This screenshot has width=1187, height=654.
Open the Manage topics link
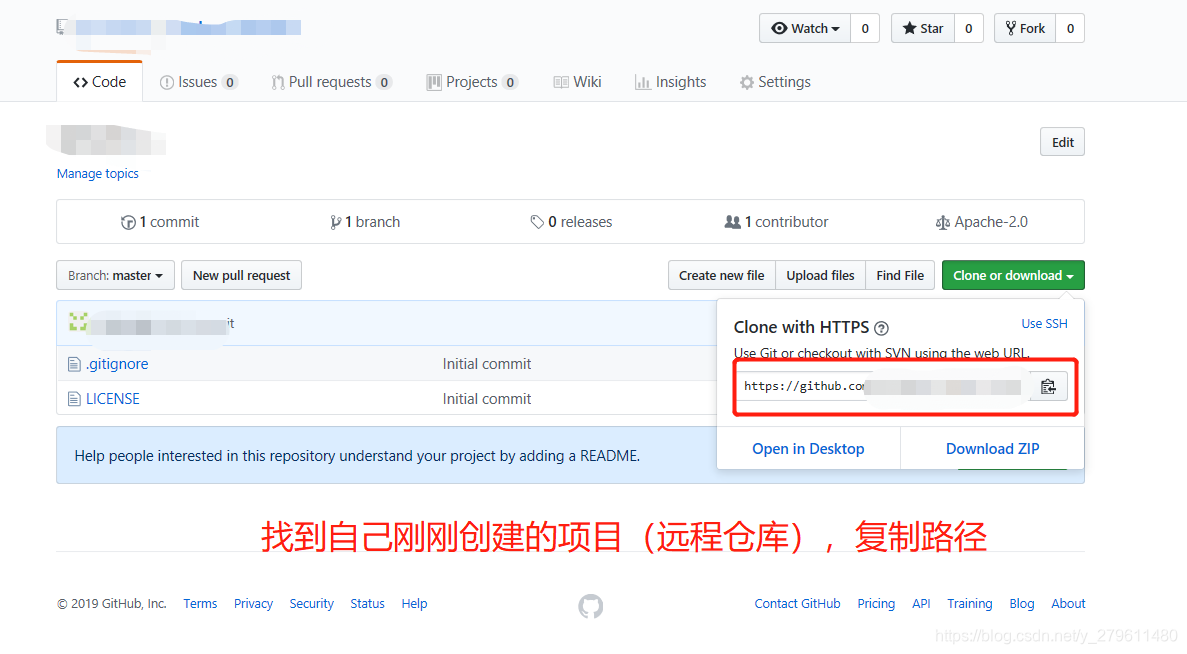(98, 173)
